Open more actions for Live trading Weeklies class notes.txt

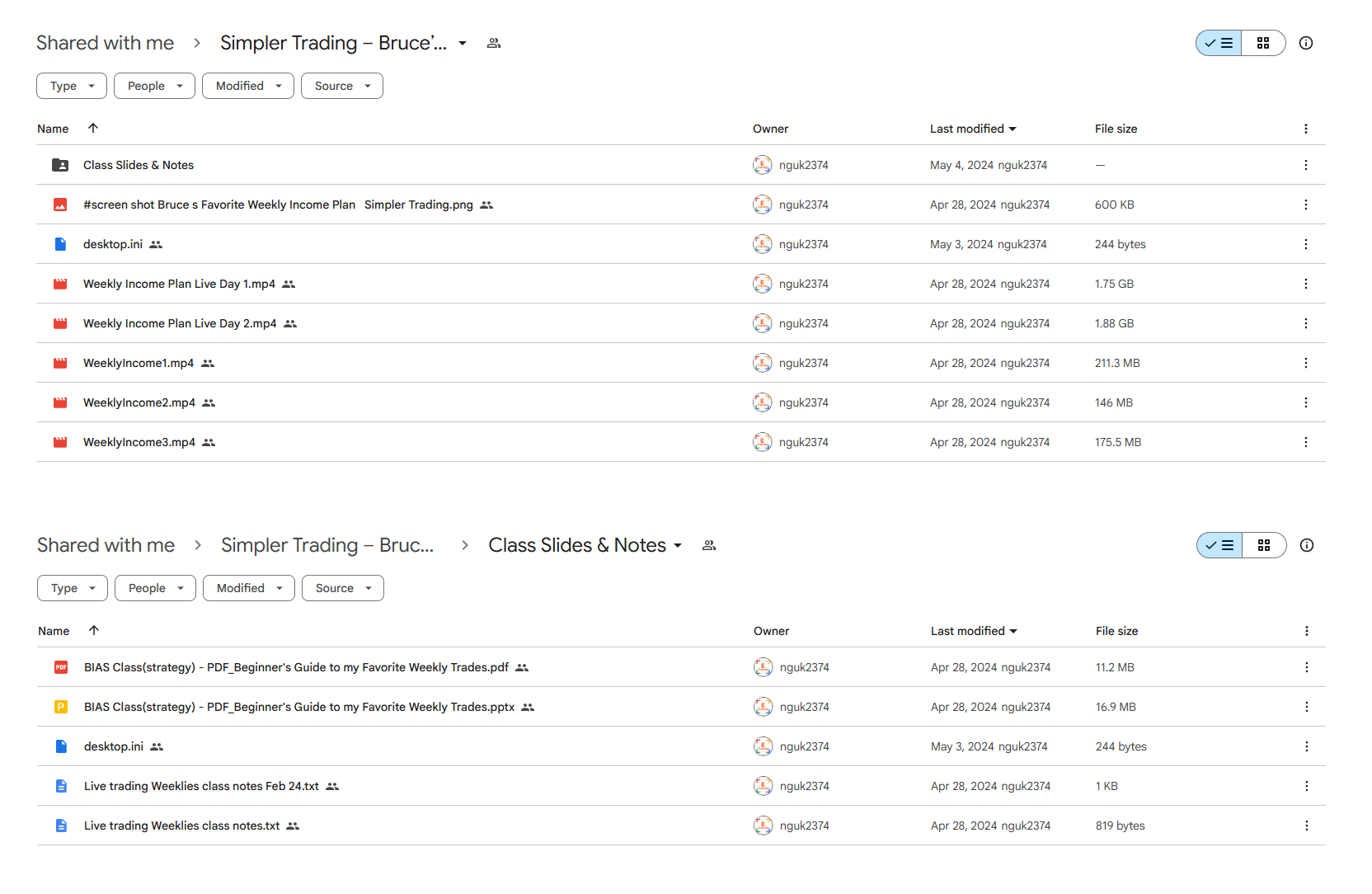(1306, 826)
